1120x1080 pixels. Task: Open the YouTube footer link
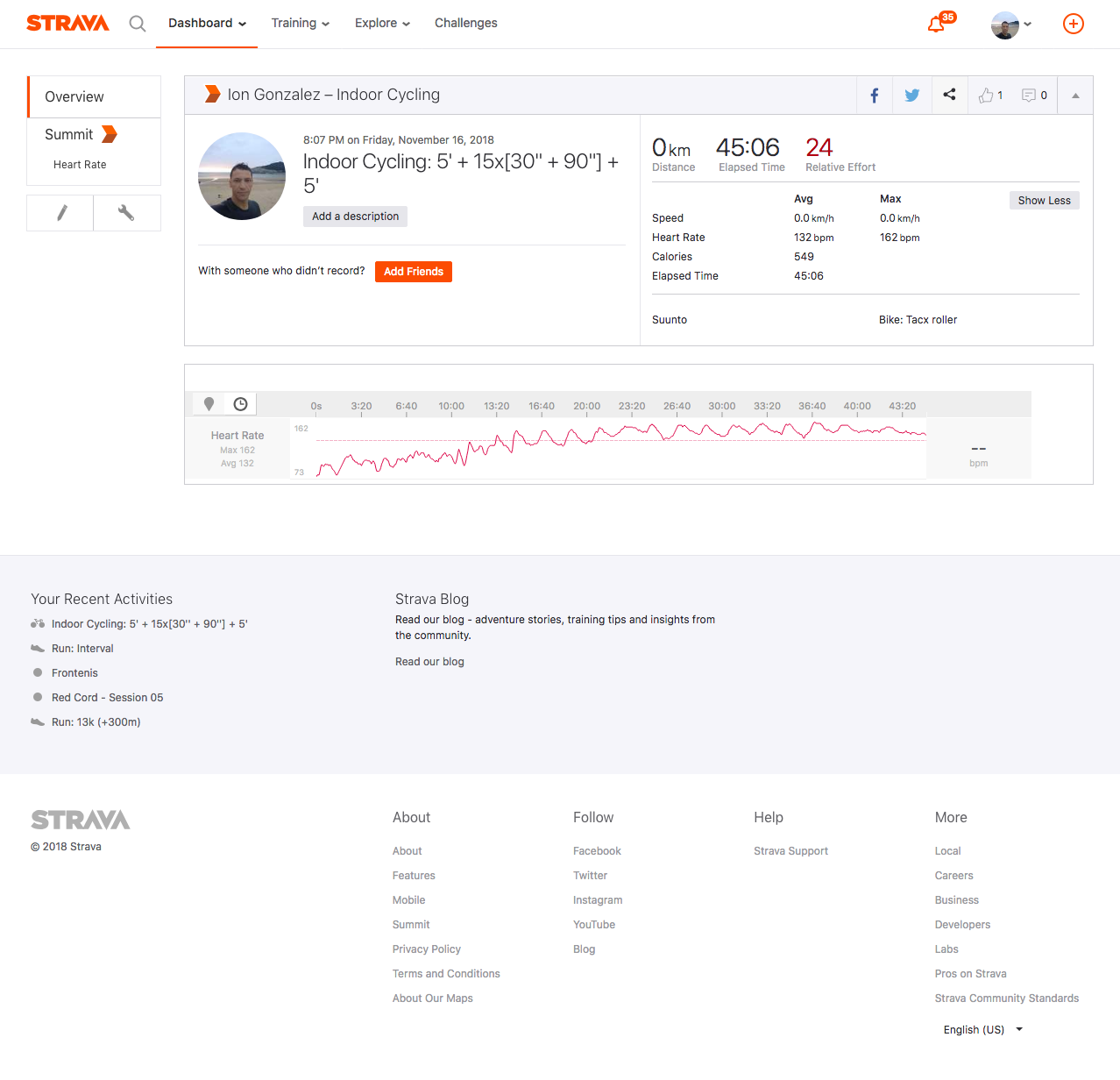pos(594,925)
